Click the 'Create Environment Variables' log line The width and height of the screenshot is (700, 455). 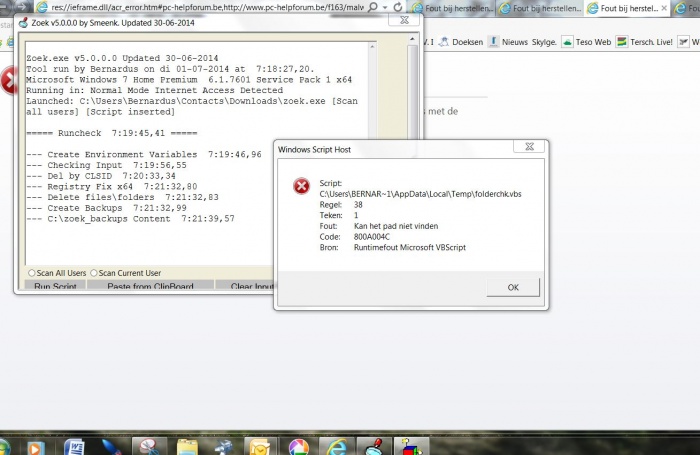(144, 154)
